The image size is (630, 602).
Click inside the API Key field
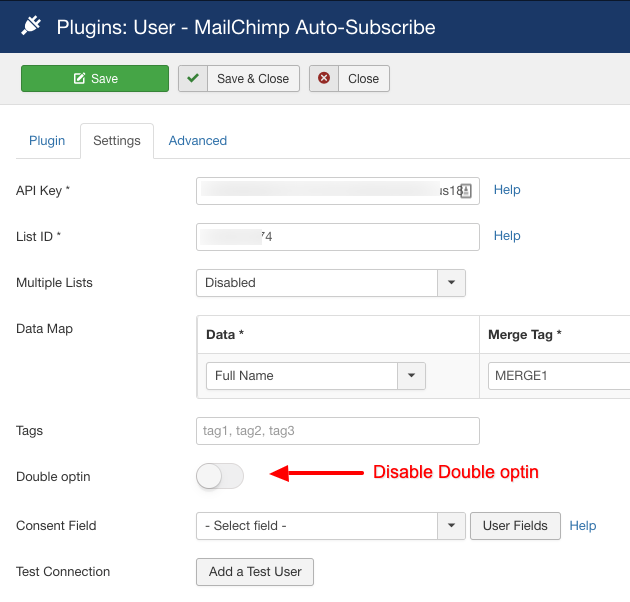pyautogui.click(x=338, y=191)
